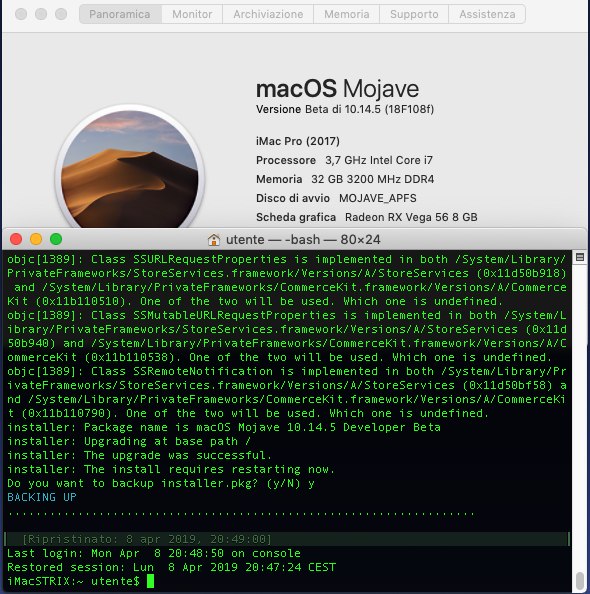The image size is (590, 594).
Task: Click the 'iMac Pro (2017)' model text
Action: pos(298,141)
